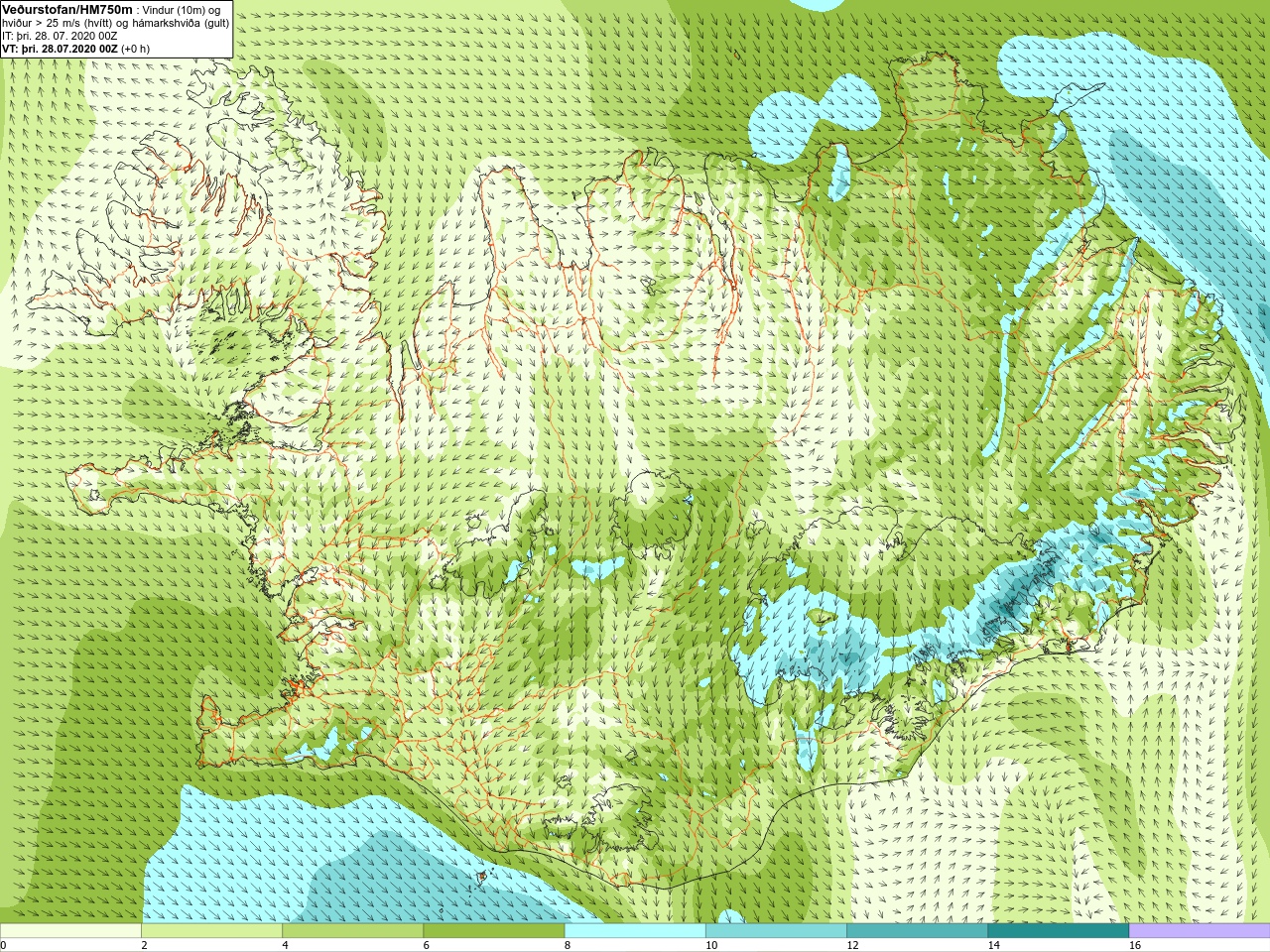Click the light green 2–4 legend swatch

211,931
